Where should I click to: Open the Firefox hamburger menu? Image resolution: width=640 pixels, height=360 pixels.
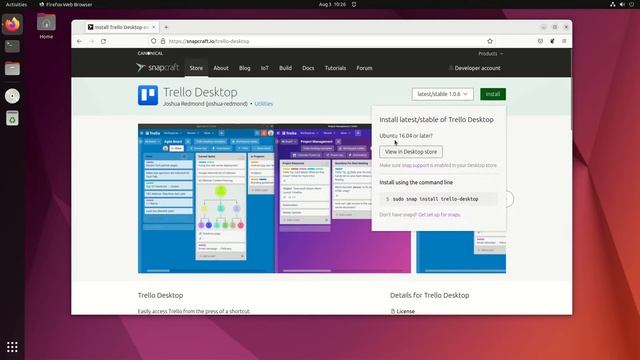coord(564,41)
